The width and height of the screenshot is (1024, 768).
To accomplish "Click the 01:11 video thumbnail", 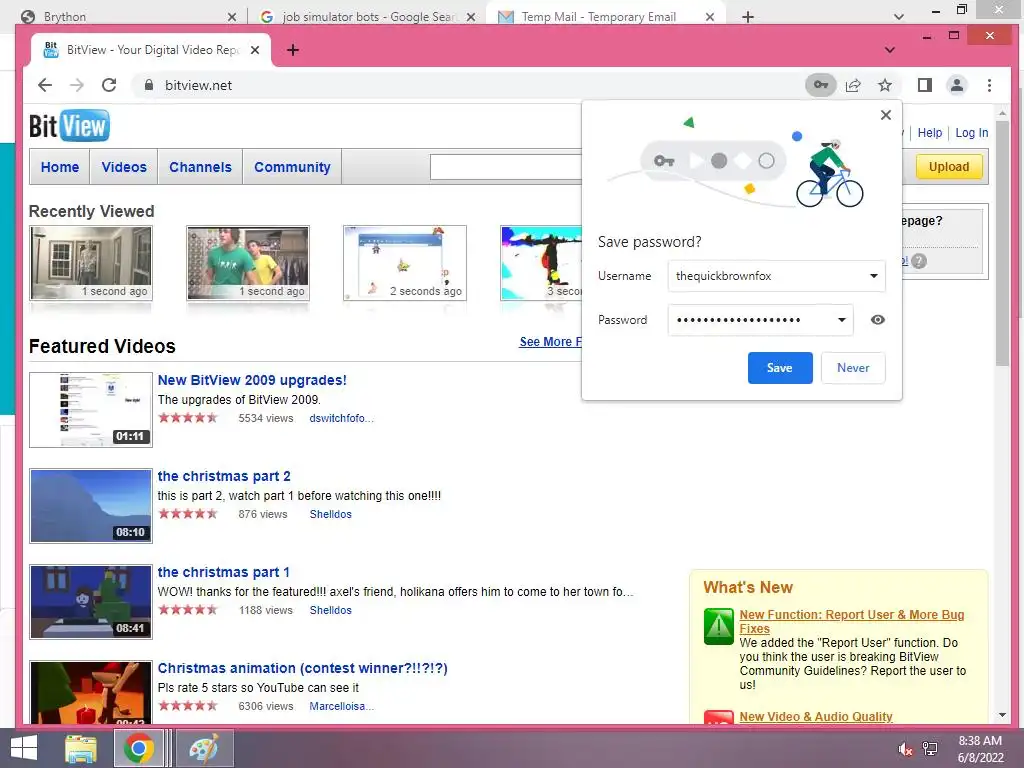I will coord(91,409).
